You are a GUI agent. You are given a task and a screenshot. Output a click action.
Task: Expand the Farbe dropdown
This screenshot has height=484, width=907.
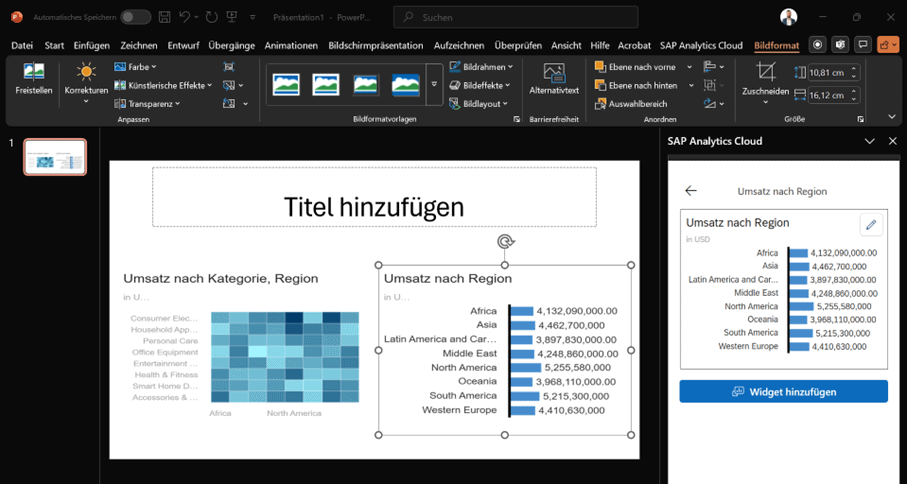tap(136, 67)
